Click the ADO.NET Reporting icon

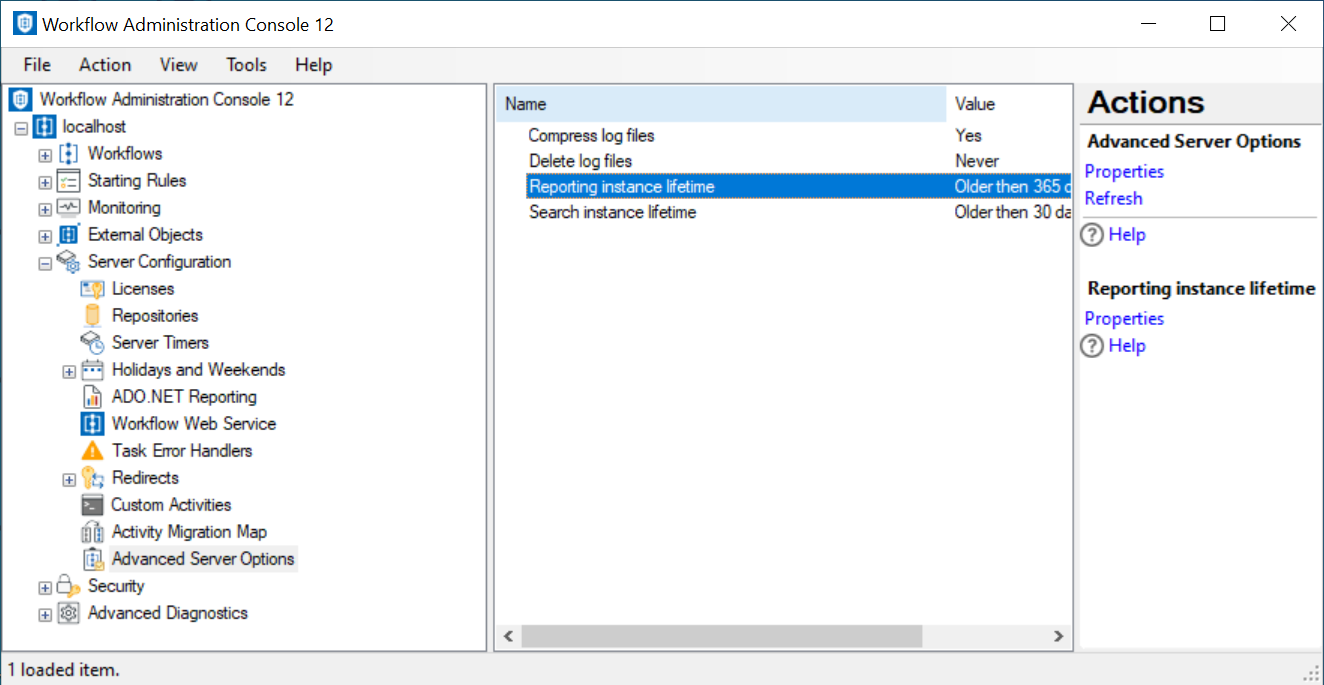pos(93,397)
